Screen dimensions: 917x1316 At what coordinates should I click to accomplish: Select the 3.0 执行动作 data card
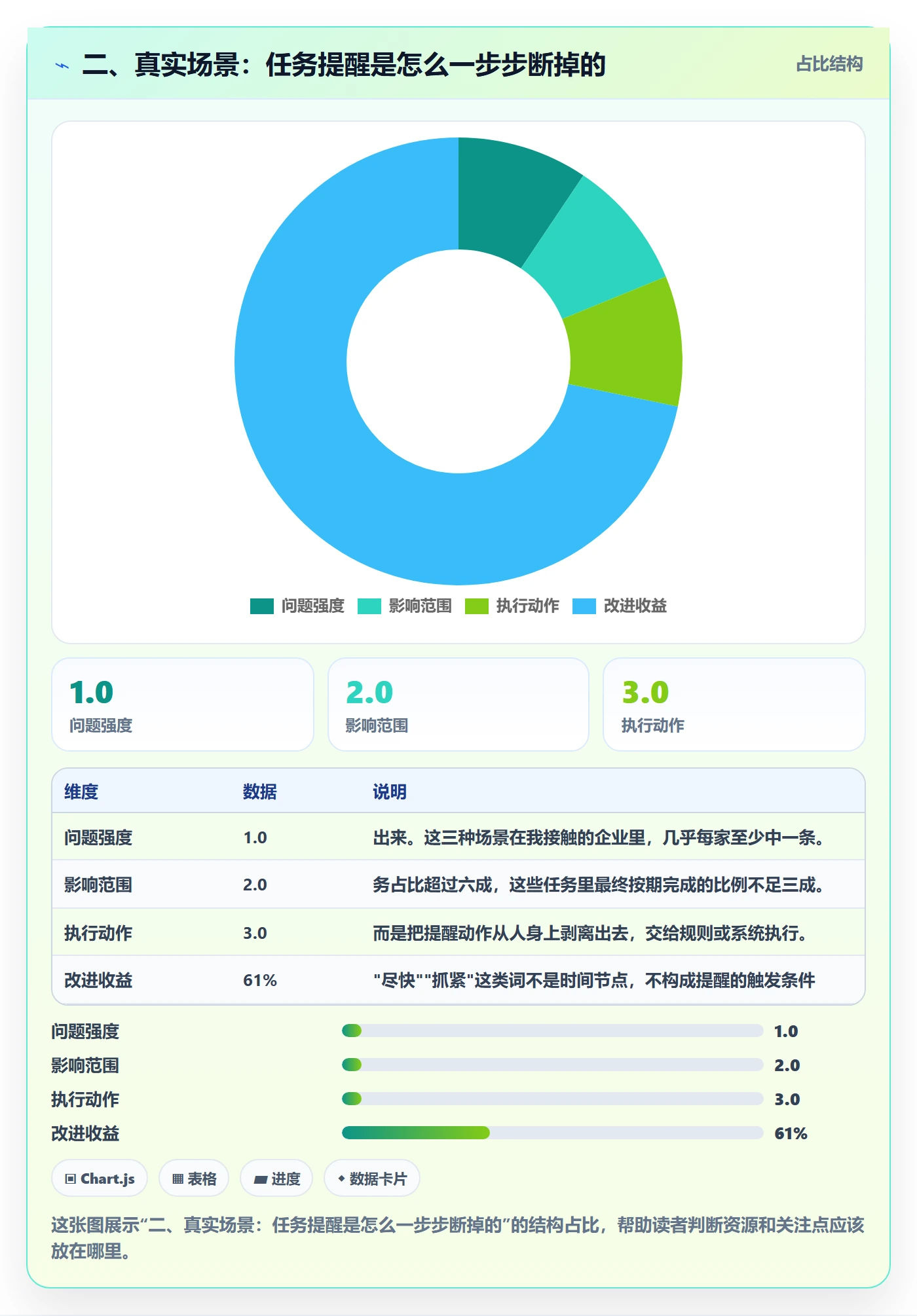734,704
